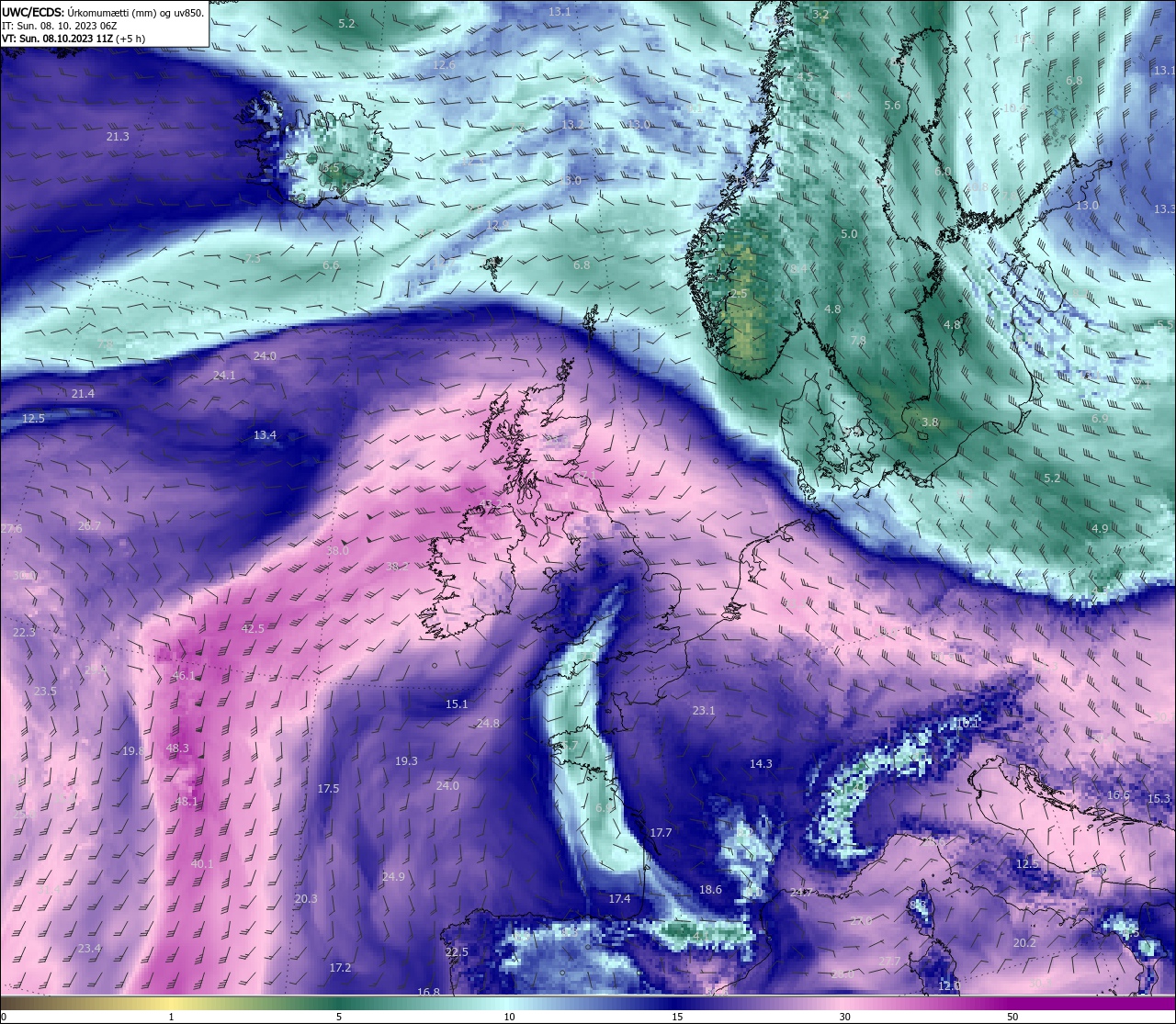Click the 17.7 value over France
Viewport: 1176px width, 1024px height.
(x=661, y=833)
